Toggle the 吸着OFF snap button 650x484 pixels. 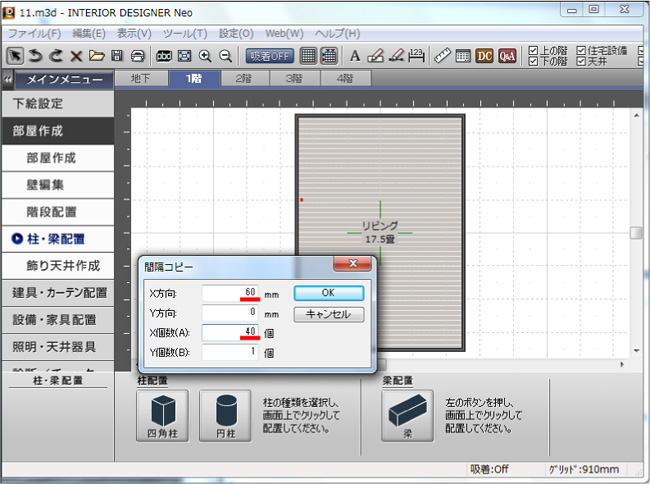tap(269, 55)
